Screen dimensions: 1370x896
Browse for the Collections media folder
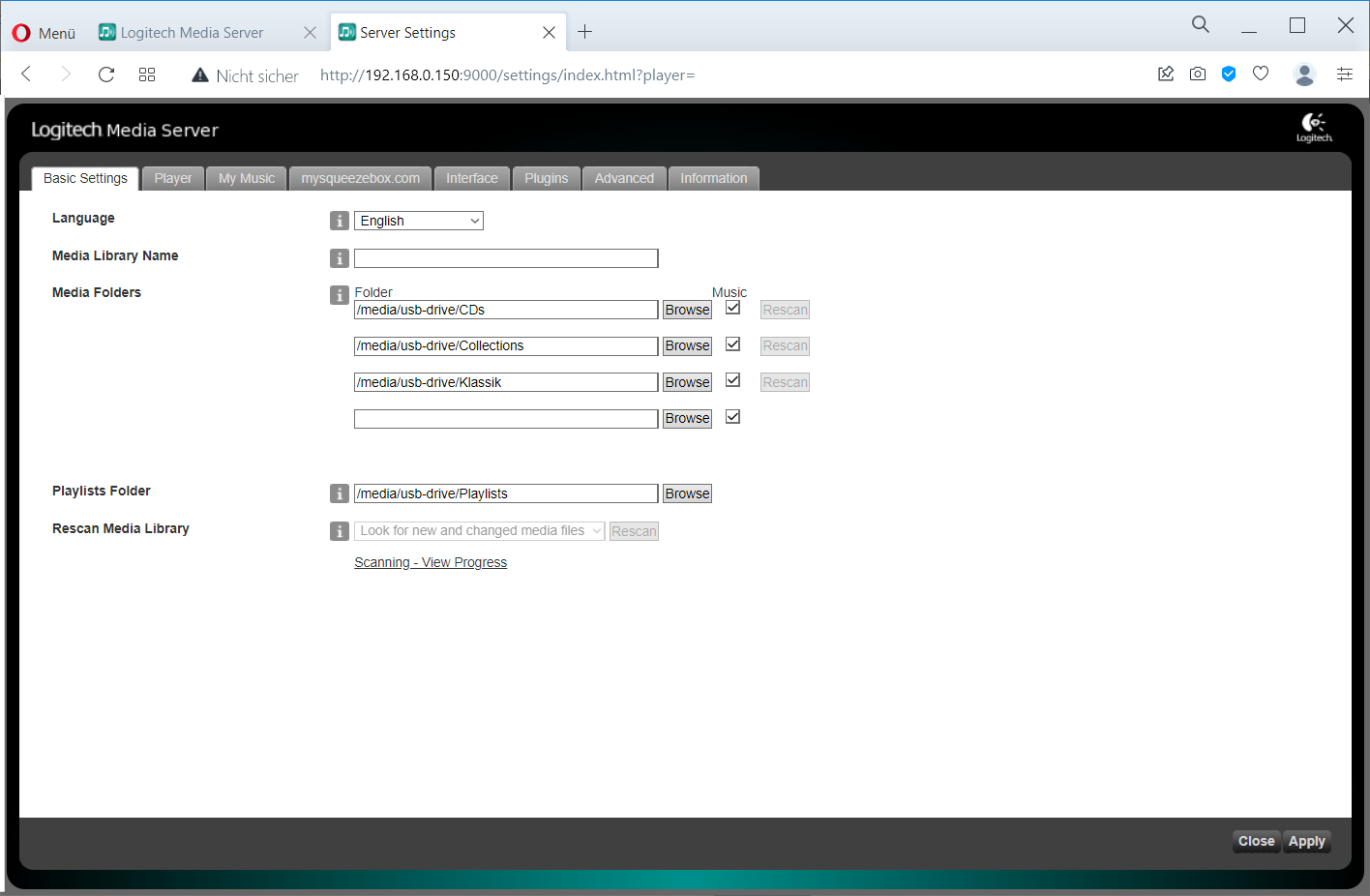[688, 345]
